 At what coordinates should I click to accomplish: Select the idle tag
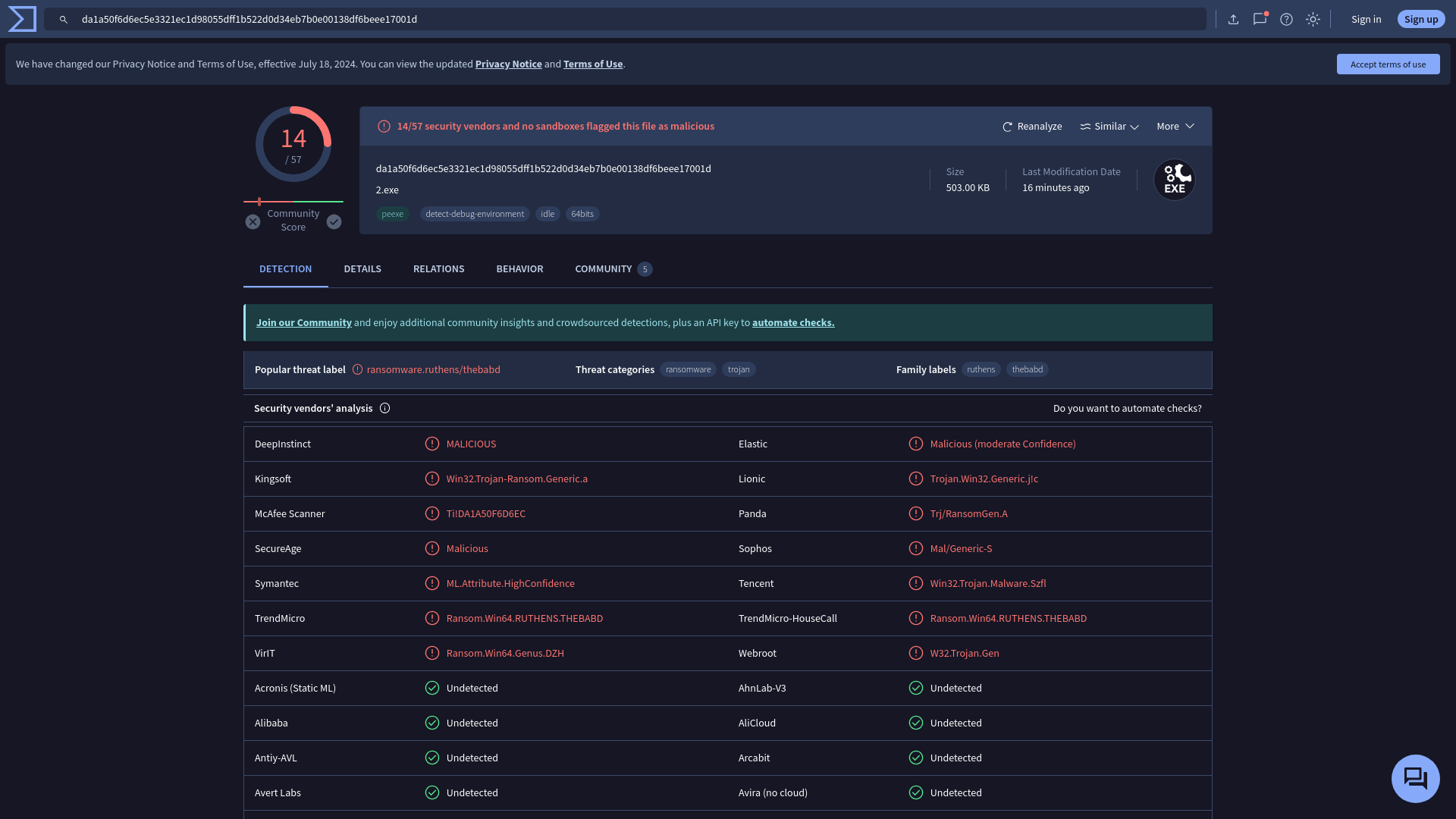pyautogui.click(x=548, y=215)
